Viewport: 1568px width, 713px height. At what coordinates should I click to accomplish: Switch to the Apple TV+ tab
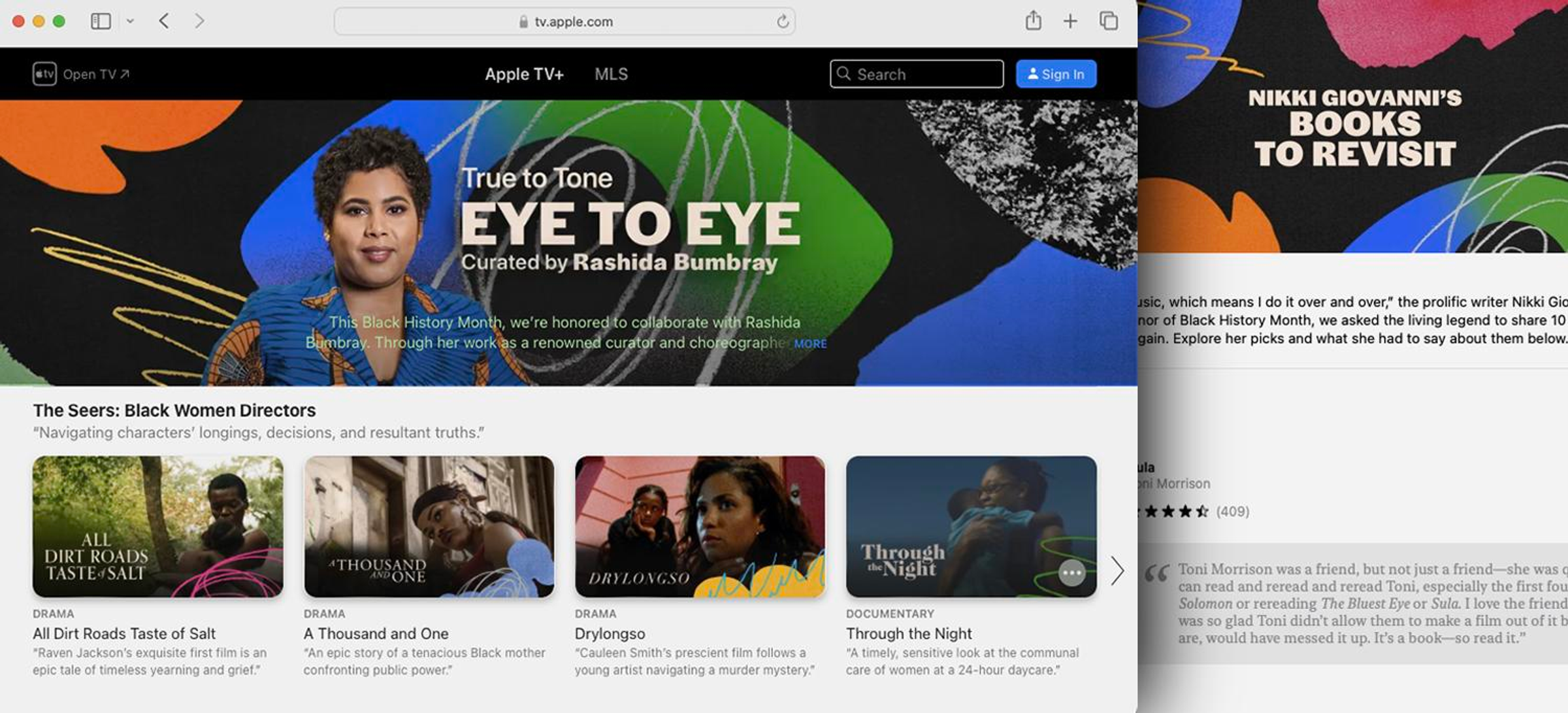coord(524,75)
